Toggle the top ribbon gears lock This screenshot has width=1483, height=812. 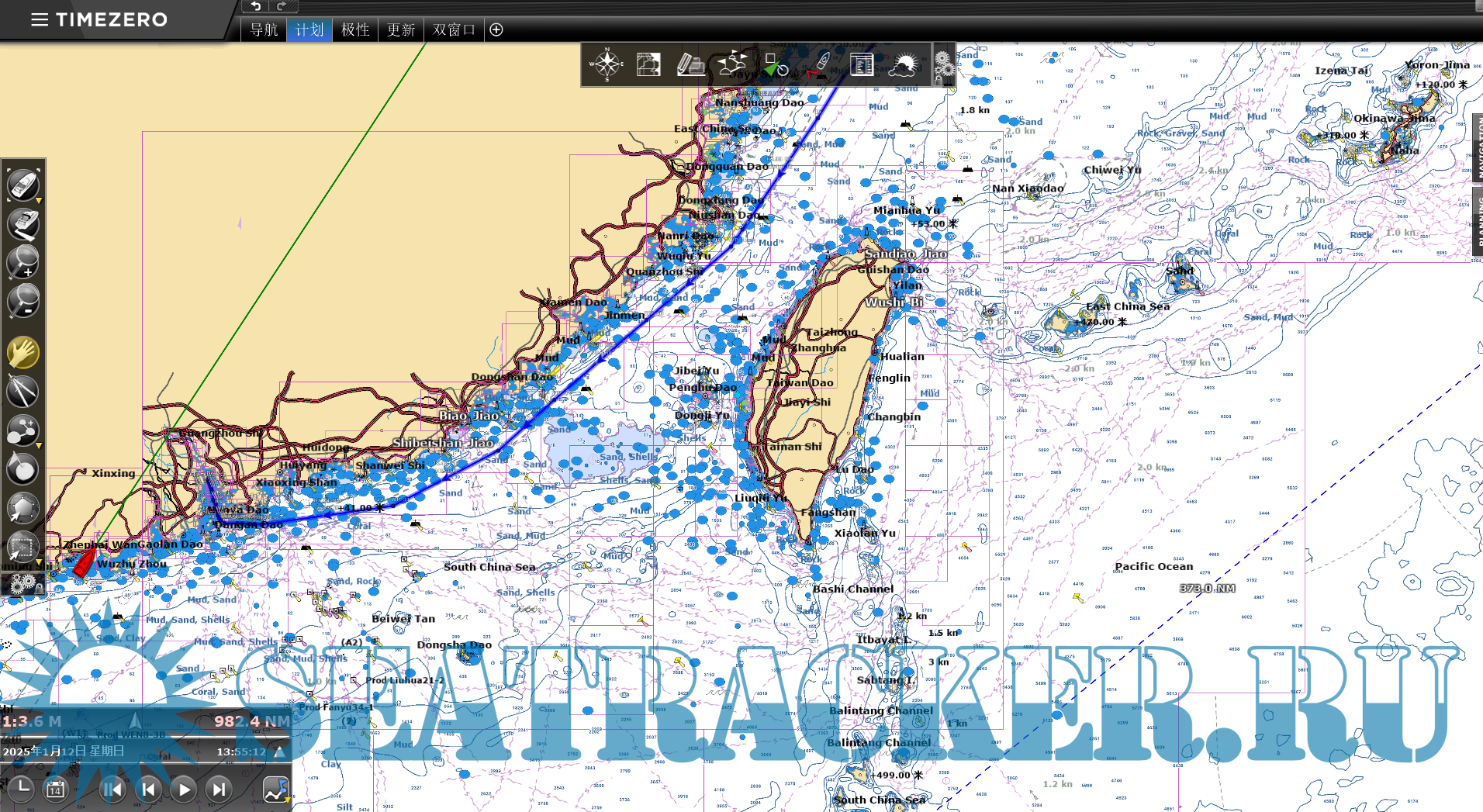[x=943, y=65]
